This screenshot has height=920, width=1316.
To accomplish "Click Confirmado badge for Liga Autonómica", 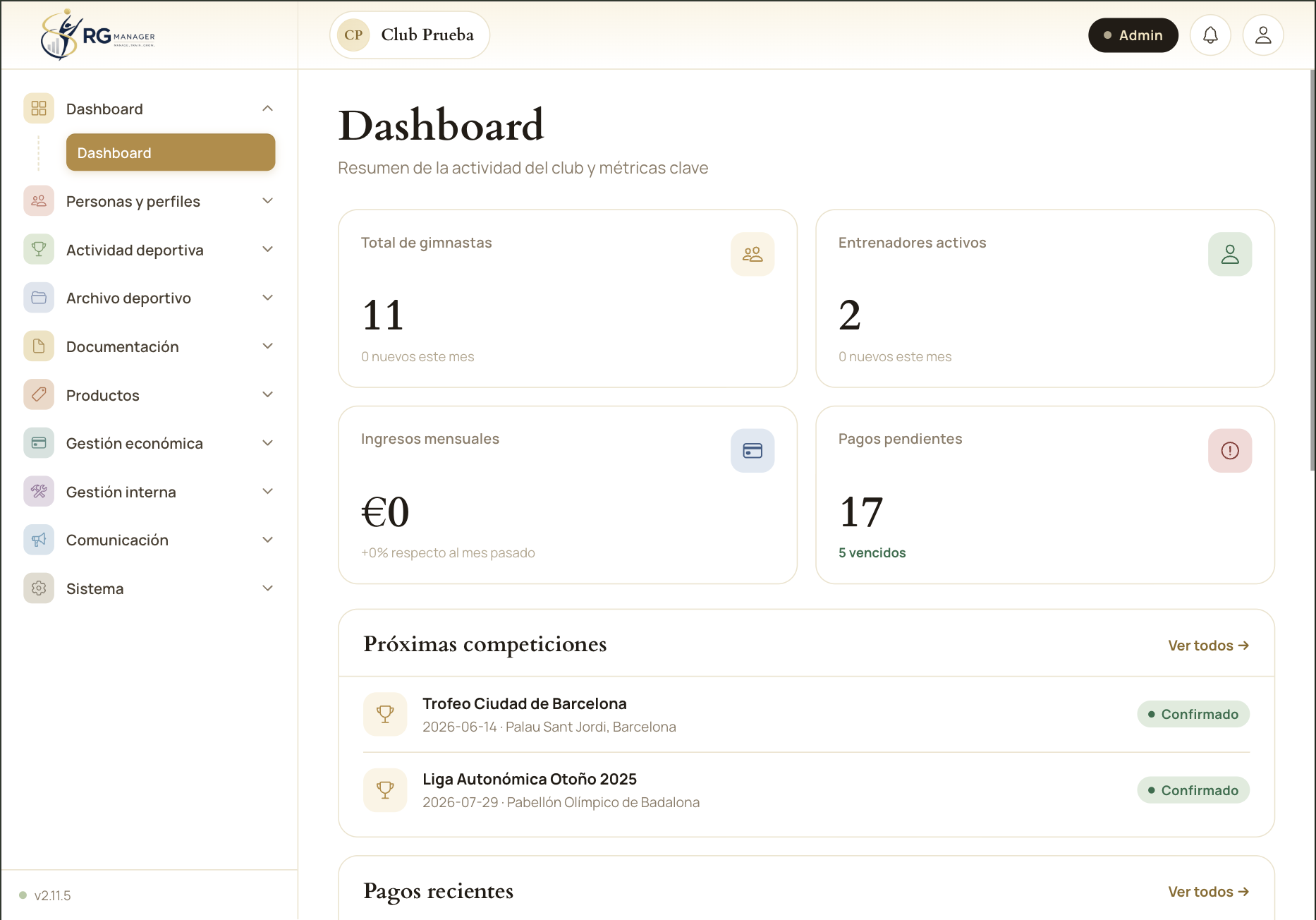I will [1193, 790].
